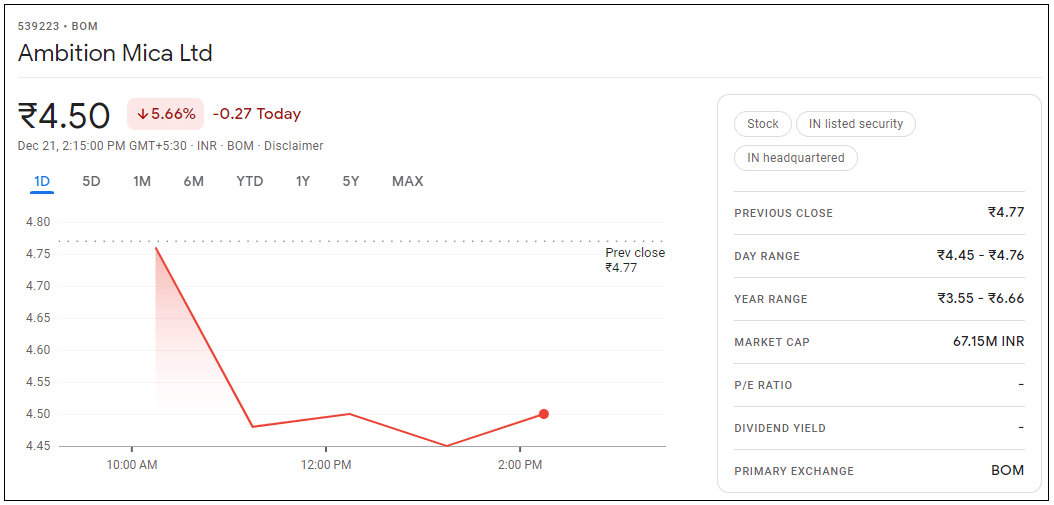Click the 4.45 y-axis label
The width and height of the screenshot is (1054, 505).
(37, 446)
